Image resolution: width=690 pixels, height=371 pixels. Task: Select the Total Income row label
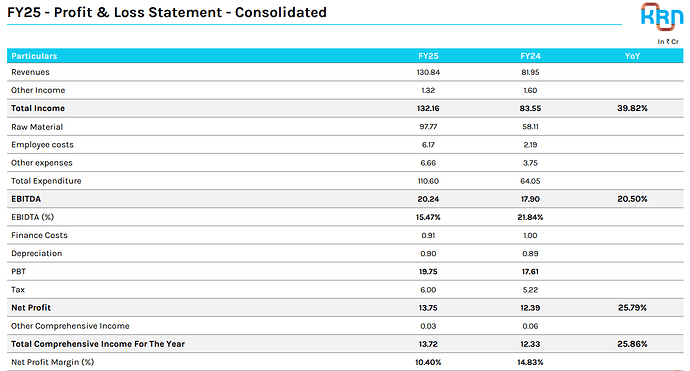tap(38, 108)
